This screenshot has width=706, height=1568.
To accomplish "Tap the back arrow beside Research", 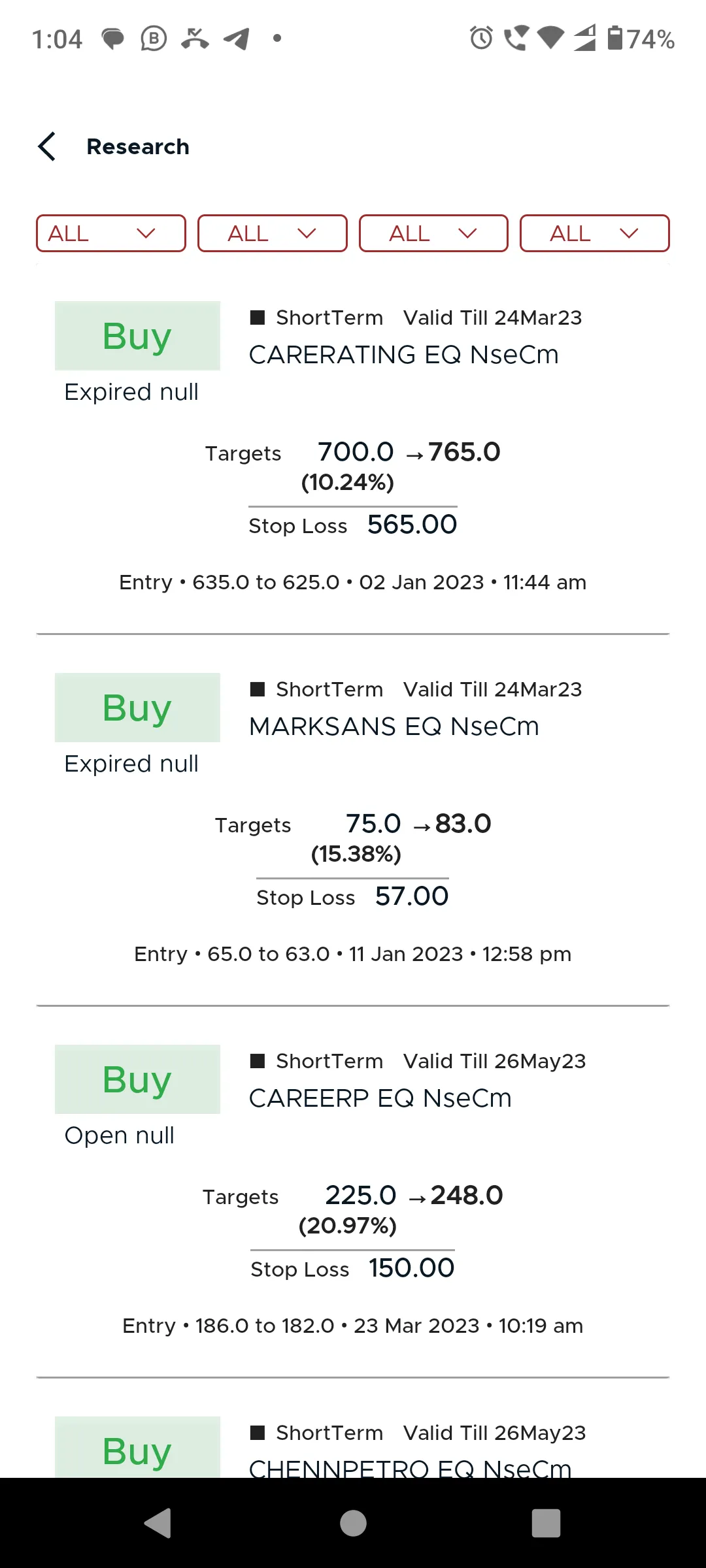I will coord(46,146).
